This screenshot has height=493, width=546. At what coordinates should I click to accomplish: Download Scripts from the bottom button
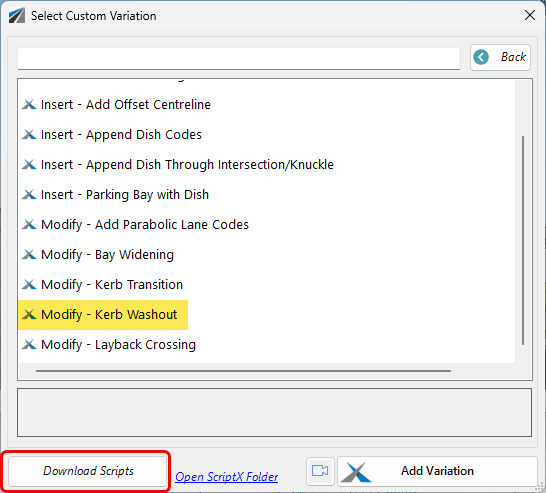[x=88, y=471]
